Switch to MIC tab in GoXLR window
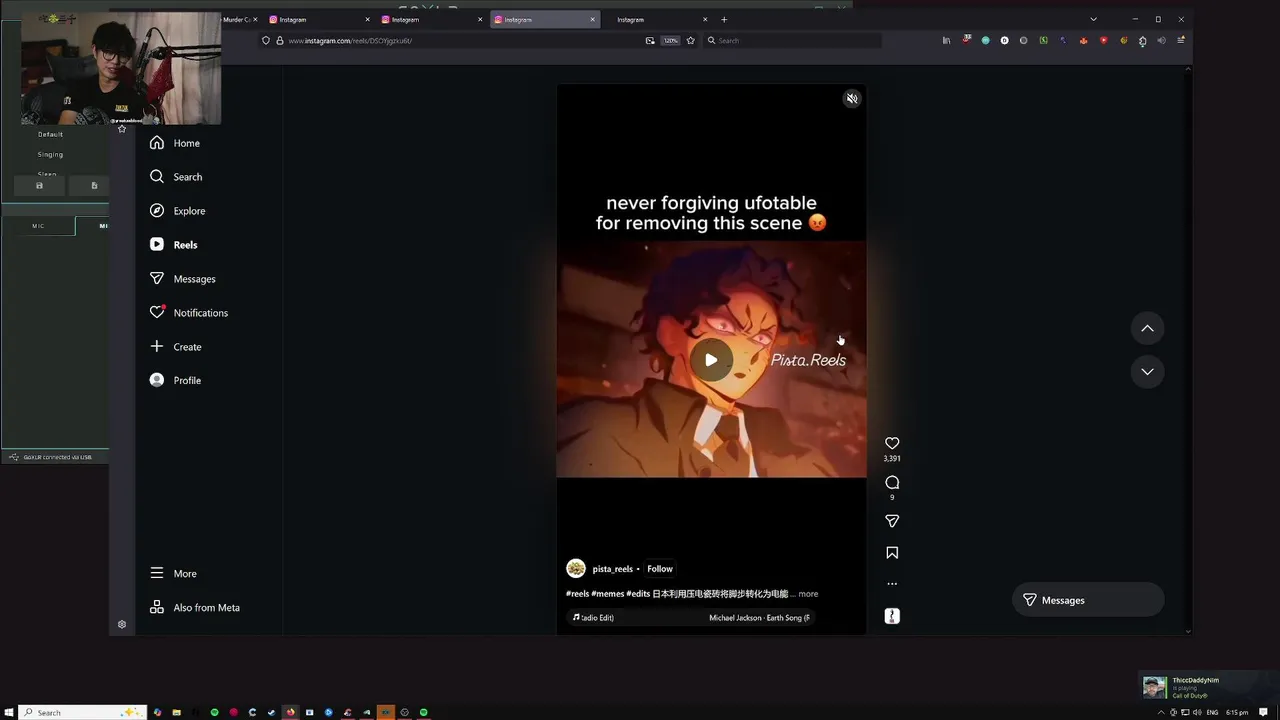Screen dimensions: 1280x720 pos(38,226)
